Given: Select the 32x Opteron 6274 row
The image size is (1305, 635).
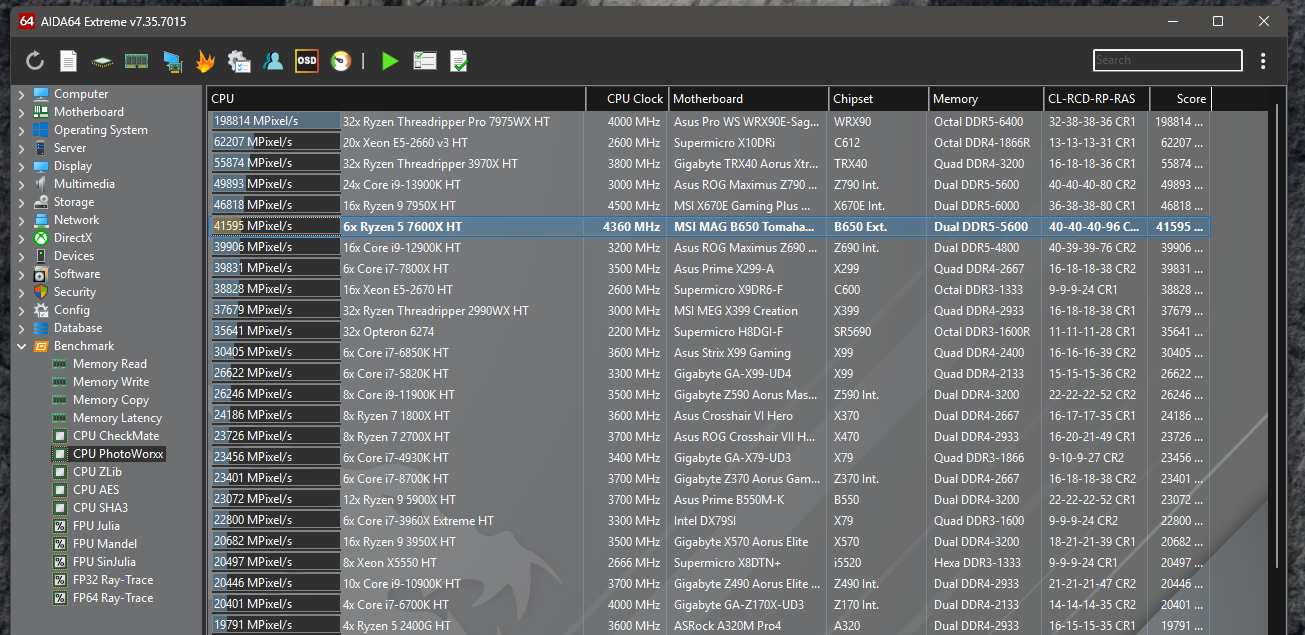Looking at the screenshot, I should [710, 331].
